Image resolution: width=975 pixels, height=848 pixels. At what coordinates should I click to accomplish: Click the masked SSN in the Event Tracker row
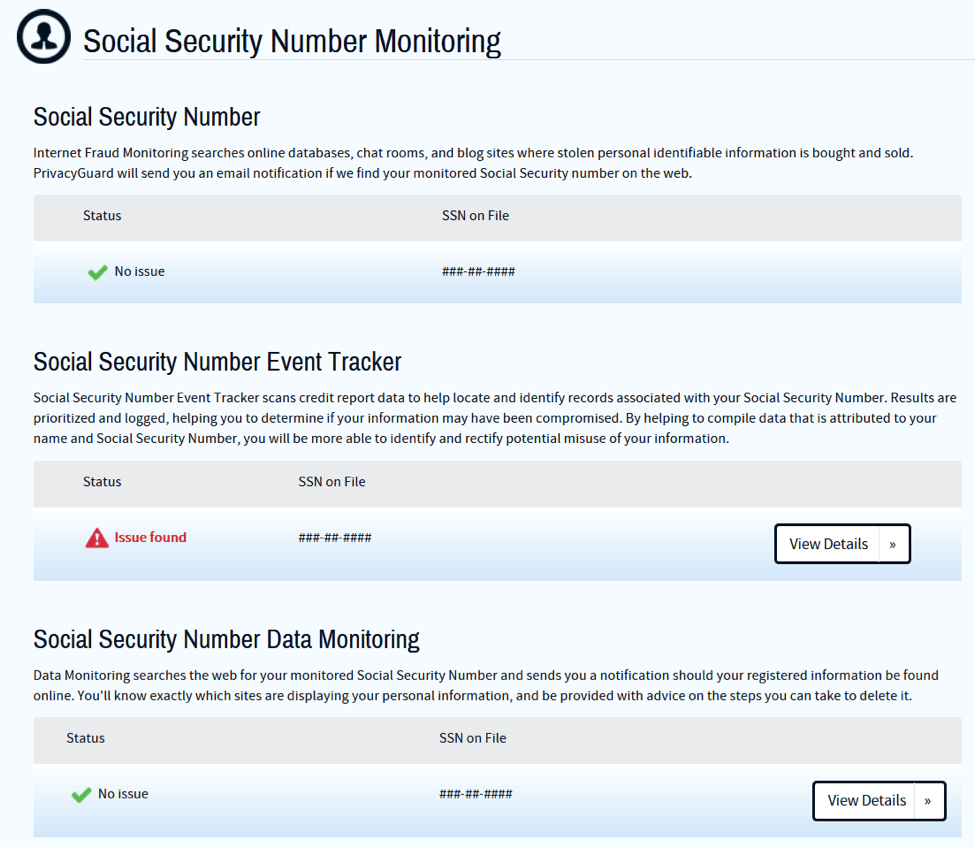point(335,538)
